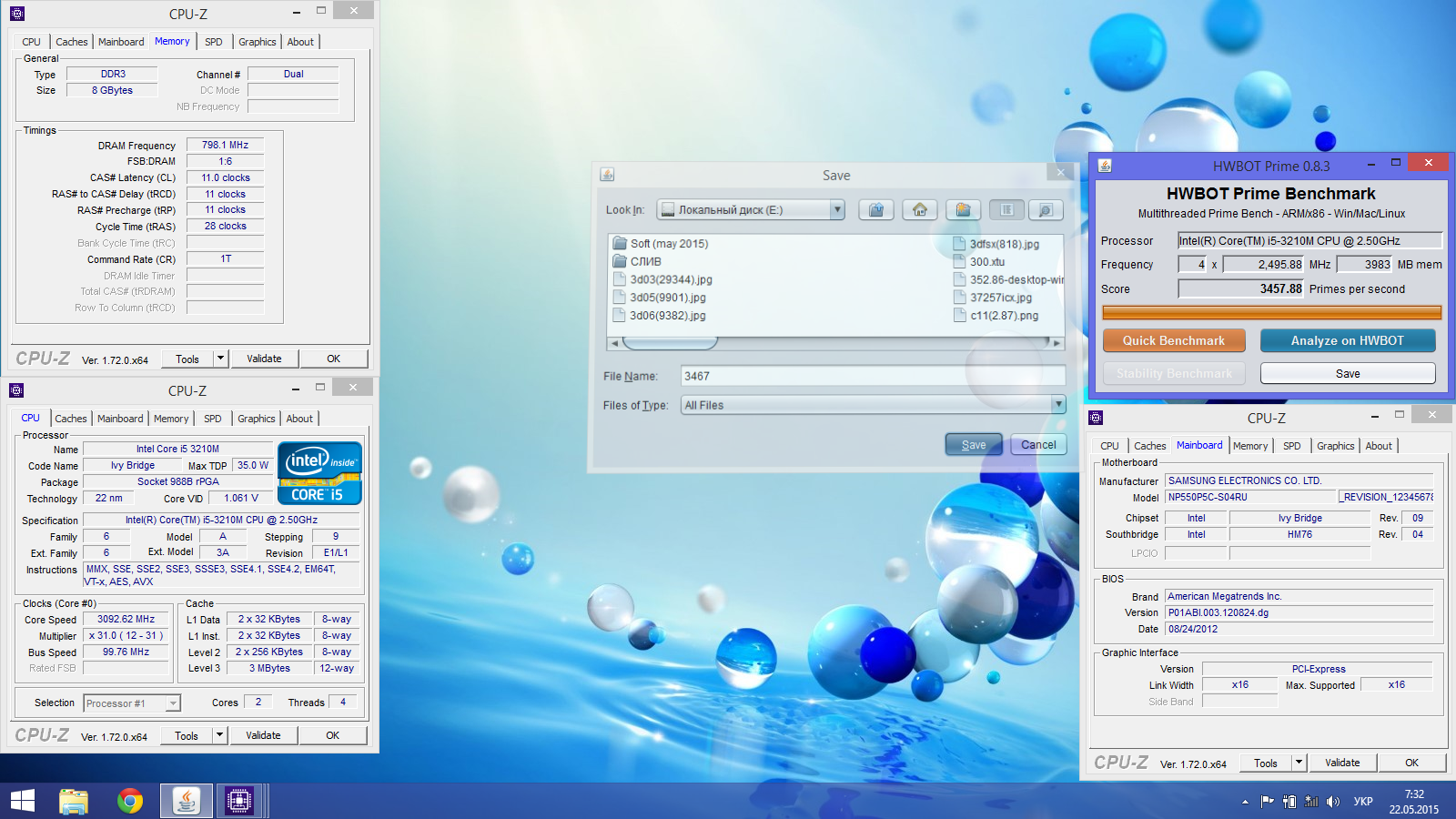
Task: Open Graphics tab in CPU-Z Mainboard window
Action: pyautogui.click(x=1335, y=446)
